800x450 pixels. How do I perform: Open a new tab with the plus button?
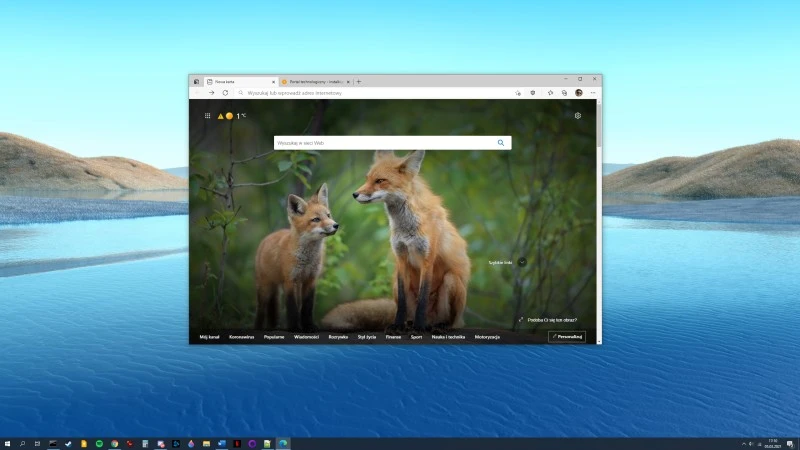point(359,82)
